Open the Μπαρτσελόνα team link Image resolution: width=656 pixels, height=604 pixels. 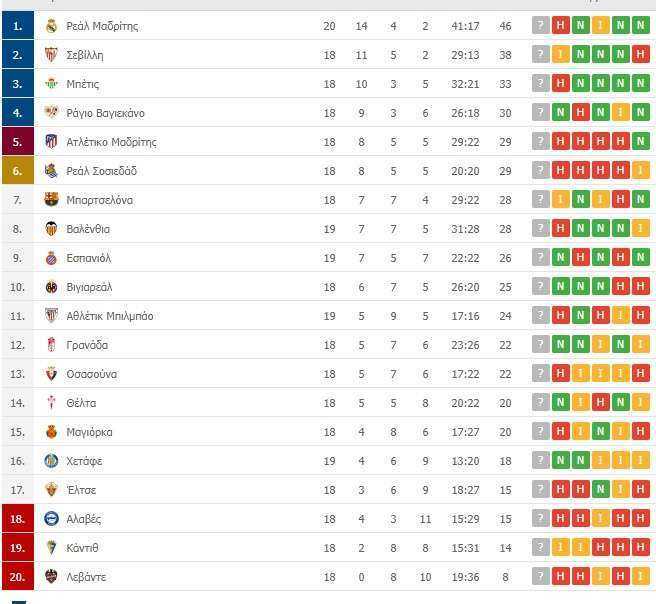click(100, 200)
